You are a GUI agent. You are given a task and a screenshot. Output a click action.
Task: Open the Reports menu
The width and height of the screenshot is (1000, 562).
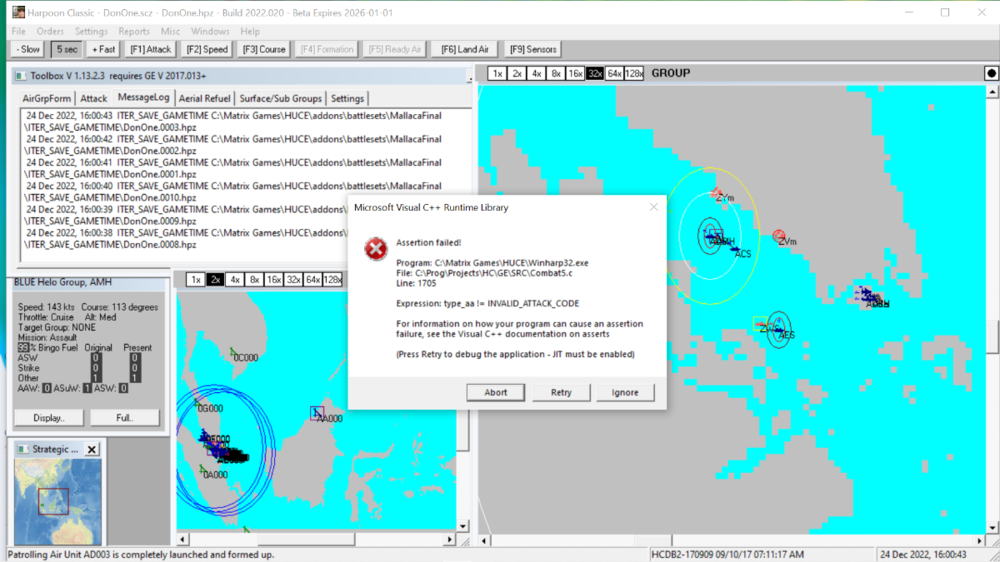click(x=134, y=31)
